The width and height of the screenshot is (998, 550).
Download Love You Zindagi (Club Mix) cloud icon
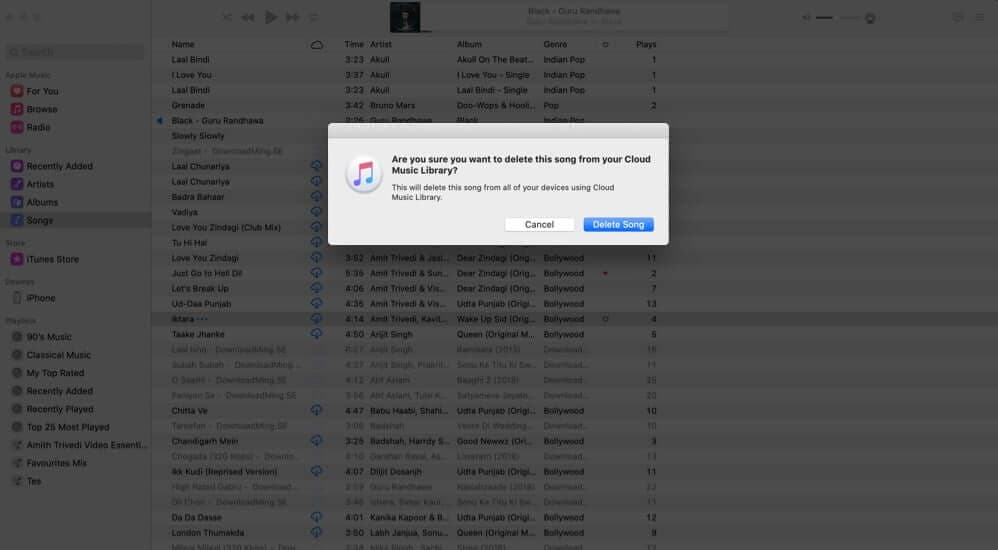tap(316, 227)
